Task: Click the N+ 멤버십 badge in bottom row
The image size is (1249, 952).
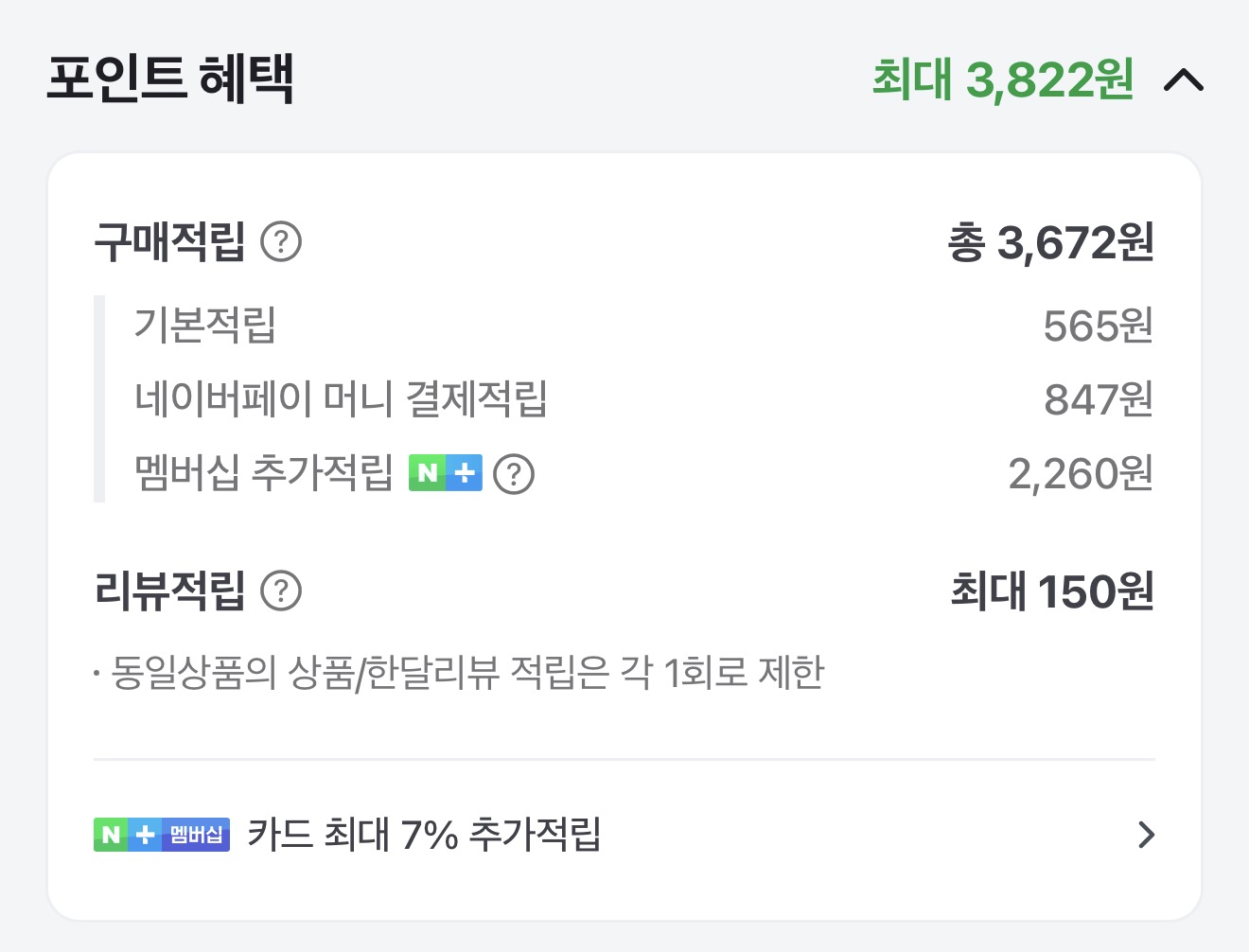Action: [x=162, y=835]
